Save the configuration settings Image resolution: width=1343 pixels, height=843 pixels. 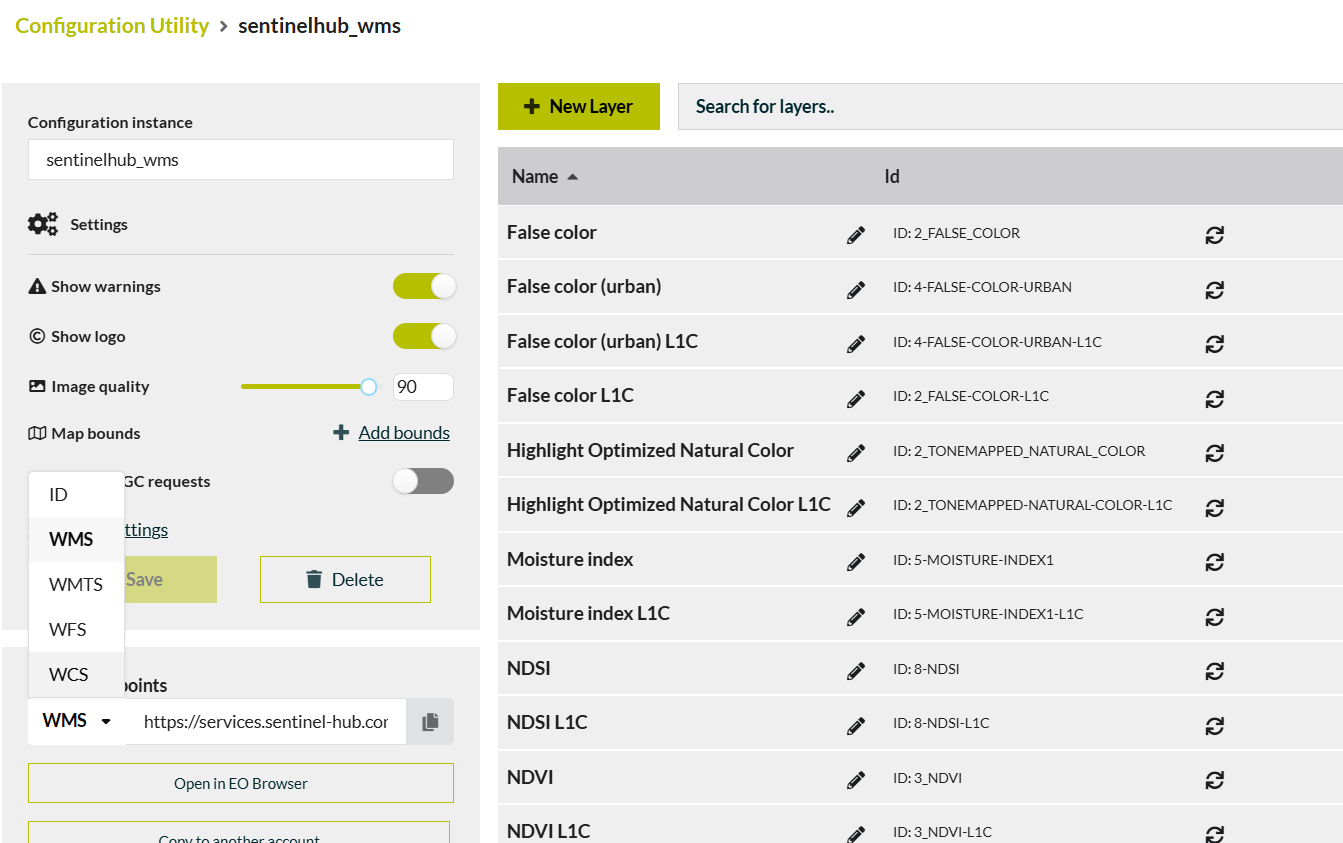pos(170,579)
